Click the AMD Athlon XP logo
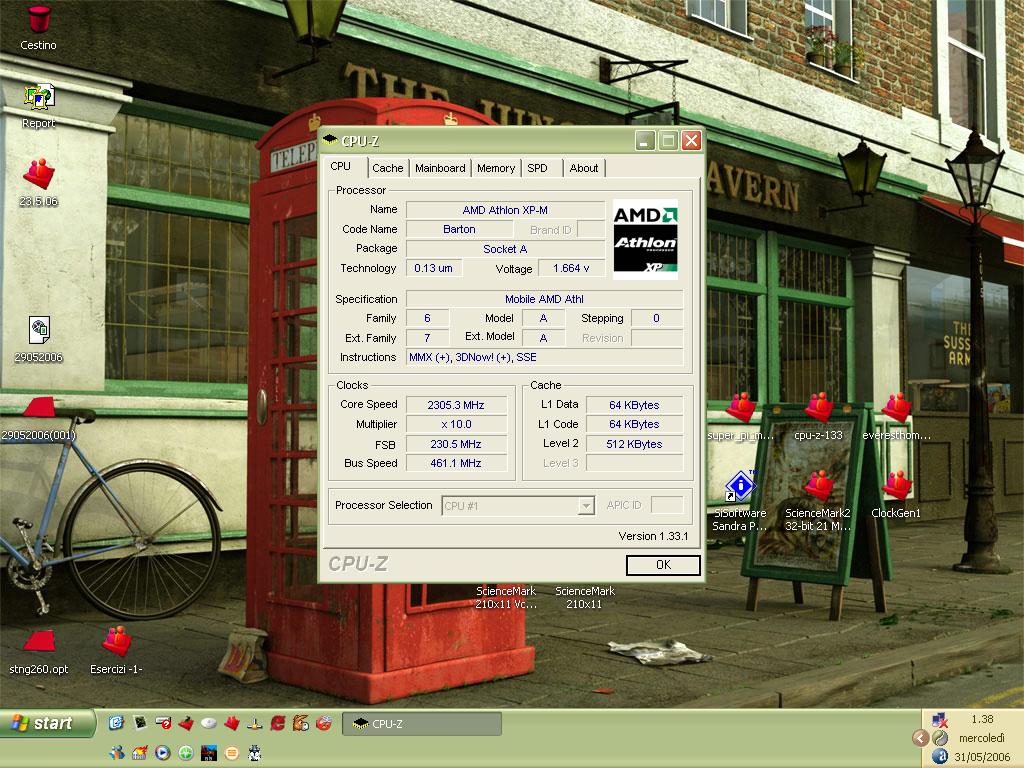Screen dimensions: 1024x768 (x=645, y=239)
